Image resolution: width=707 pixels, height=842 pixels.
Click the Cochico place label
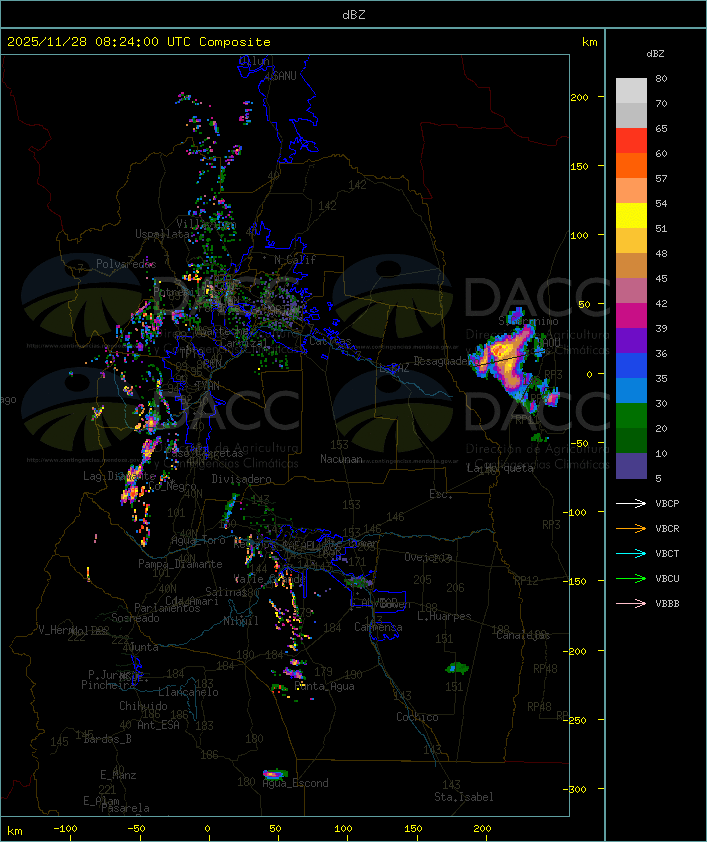pyautogui.click(x=417, y=717)
